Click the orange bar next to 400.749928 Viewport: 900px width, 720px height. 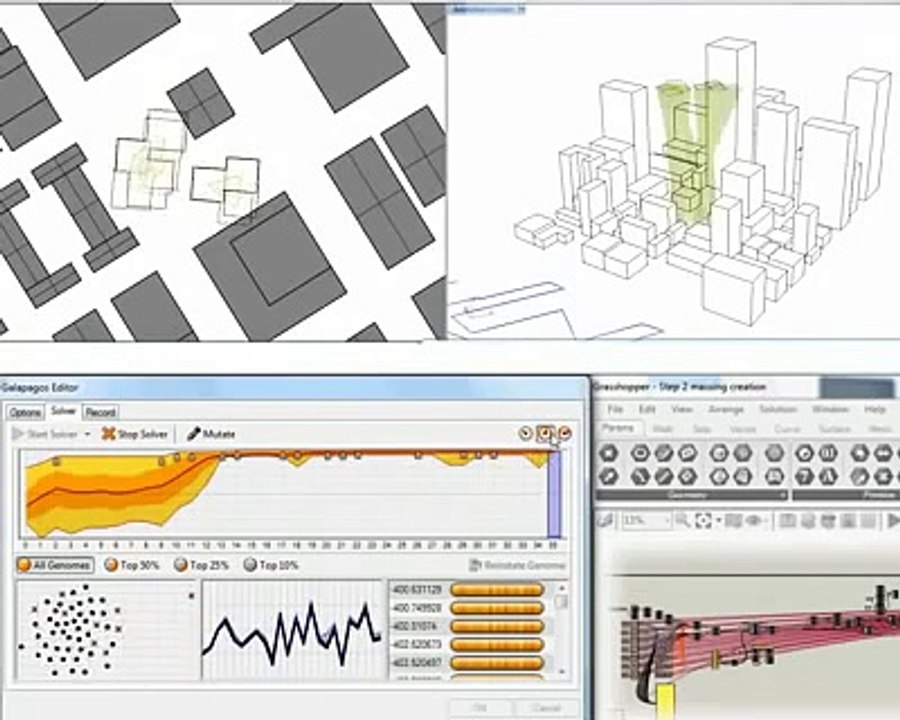(x=497, y=607)
